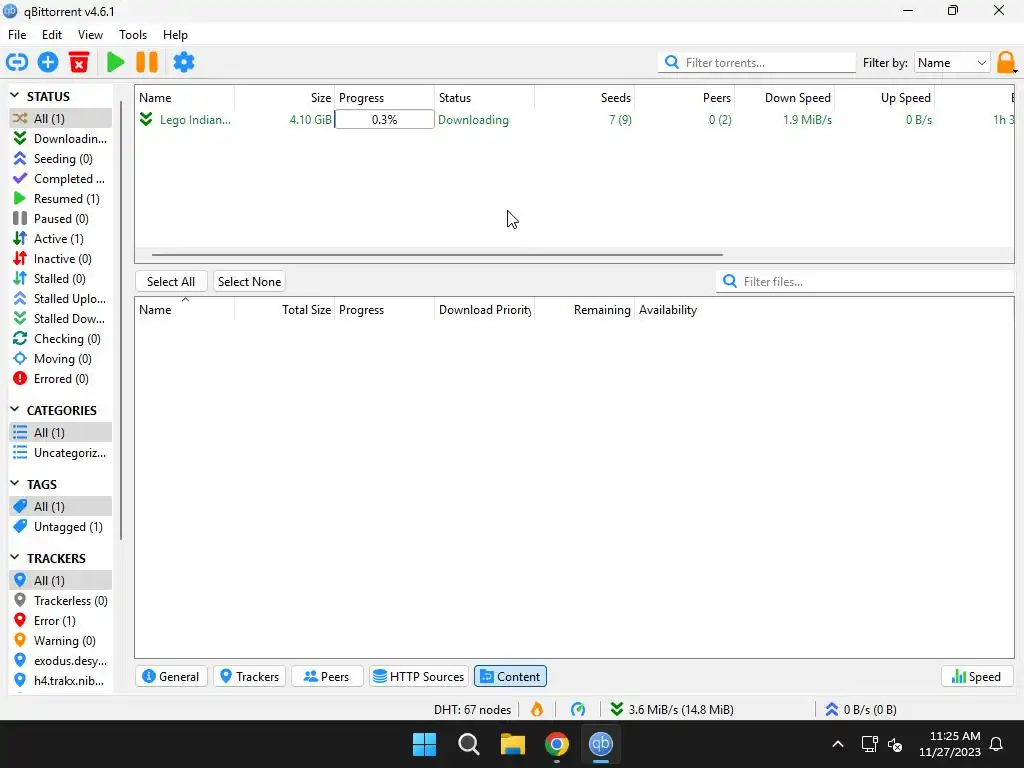
Task: Switch to the Content tab
Action: (x=511, y=677)
